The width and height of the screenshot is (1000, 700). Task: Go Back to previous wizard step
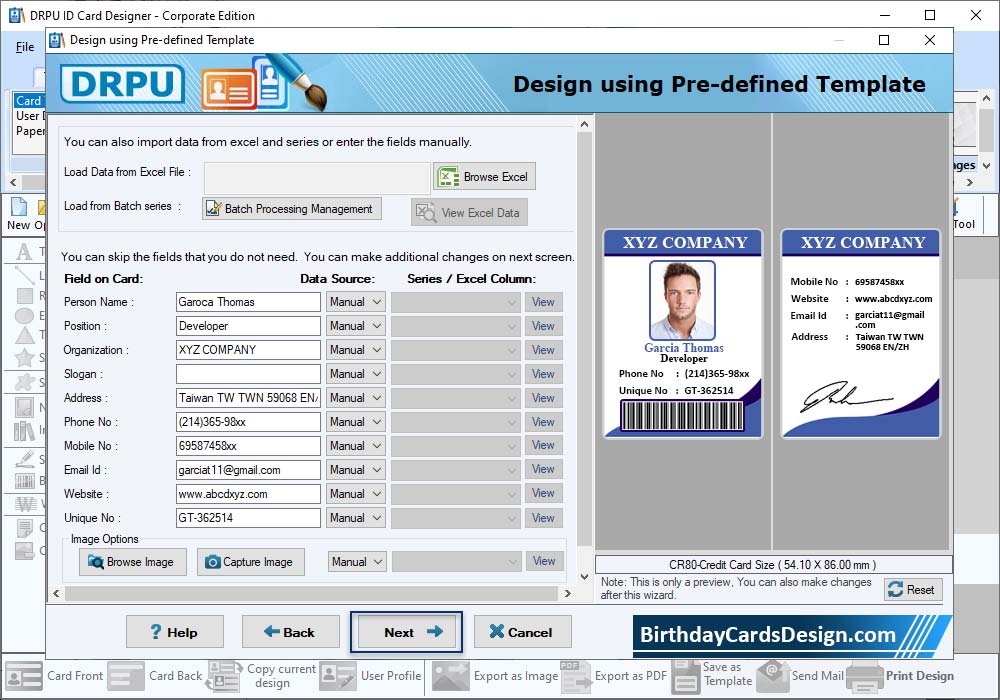[291, 632]
